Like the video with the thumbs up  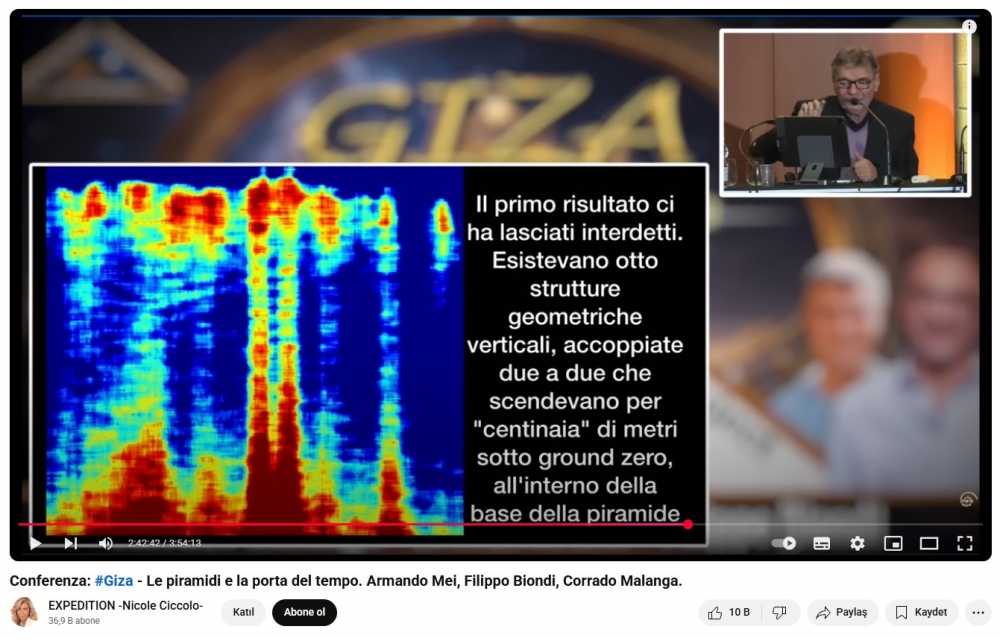(727, 612)
